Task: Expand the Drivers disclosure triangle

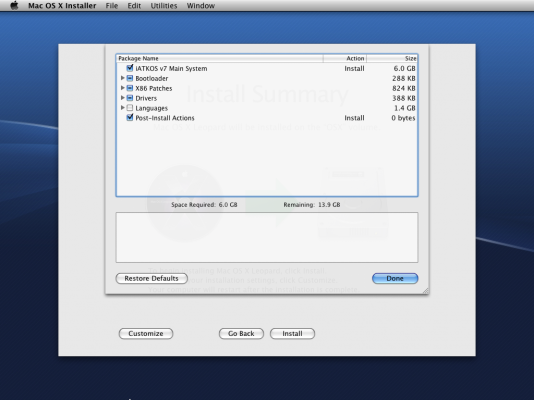Action: pyautogui.click(x=123, y=98)
